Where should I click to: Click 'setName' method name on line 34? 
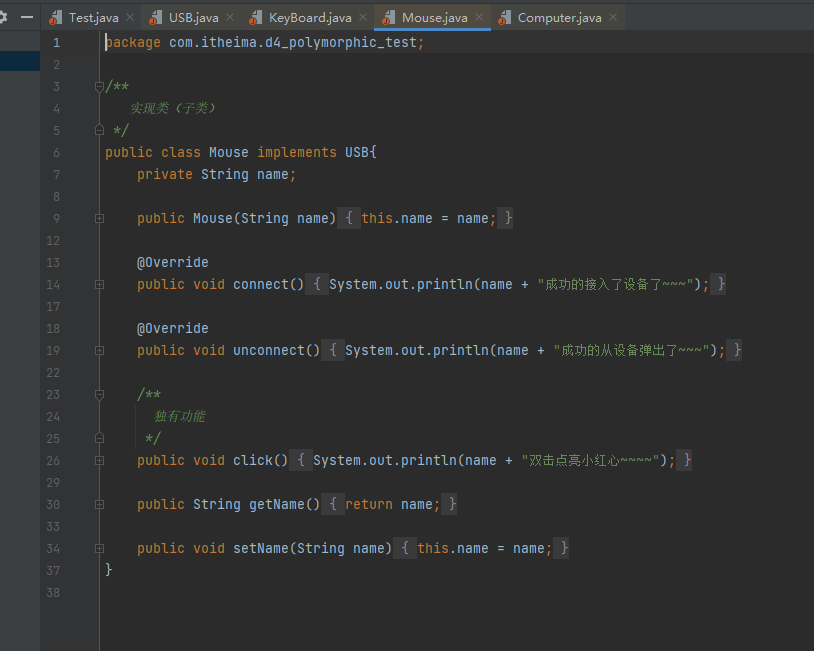click(x=261, y=549)
